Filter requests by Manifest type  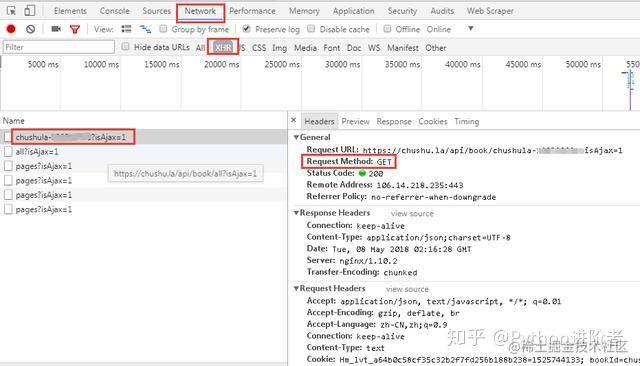tap(403, 48)
